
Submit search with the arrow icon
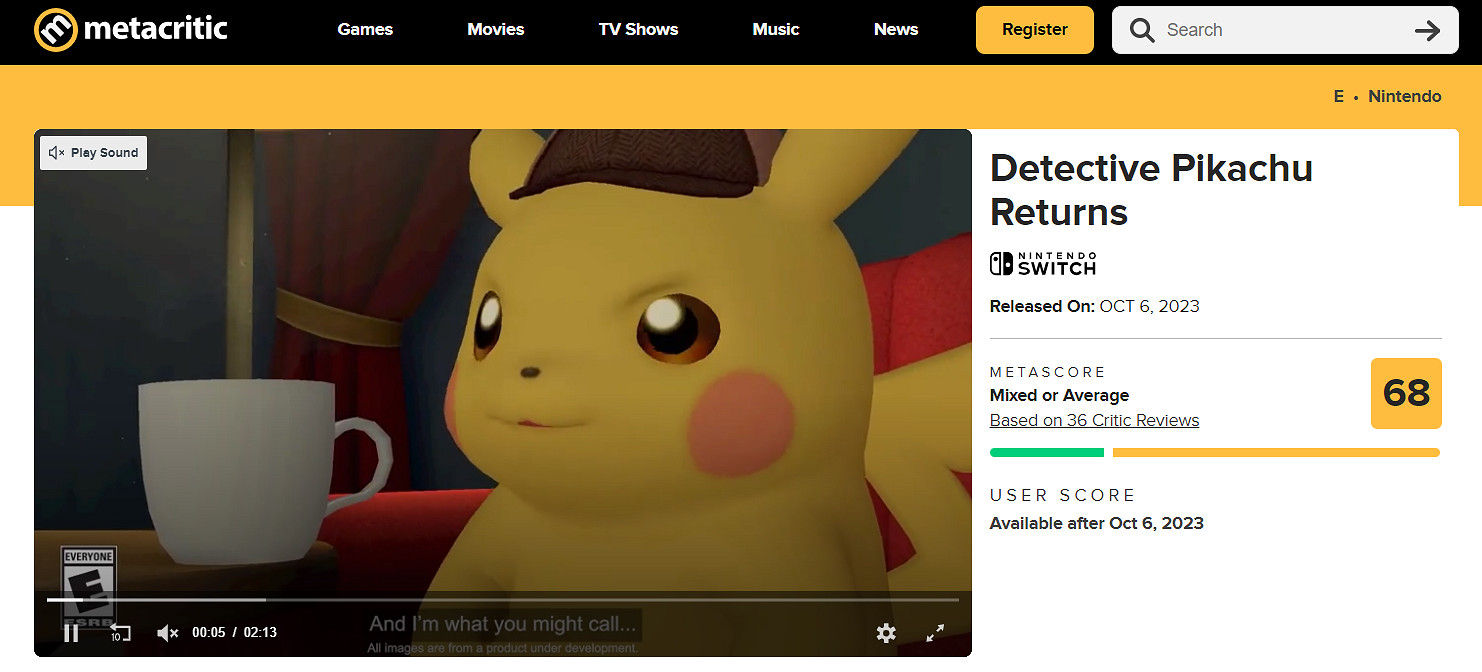pos(1427,30)
